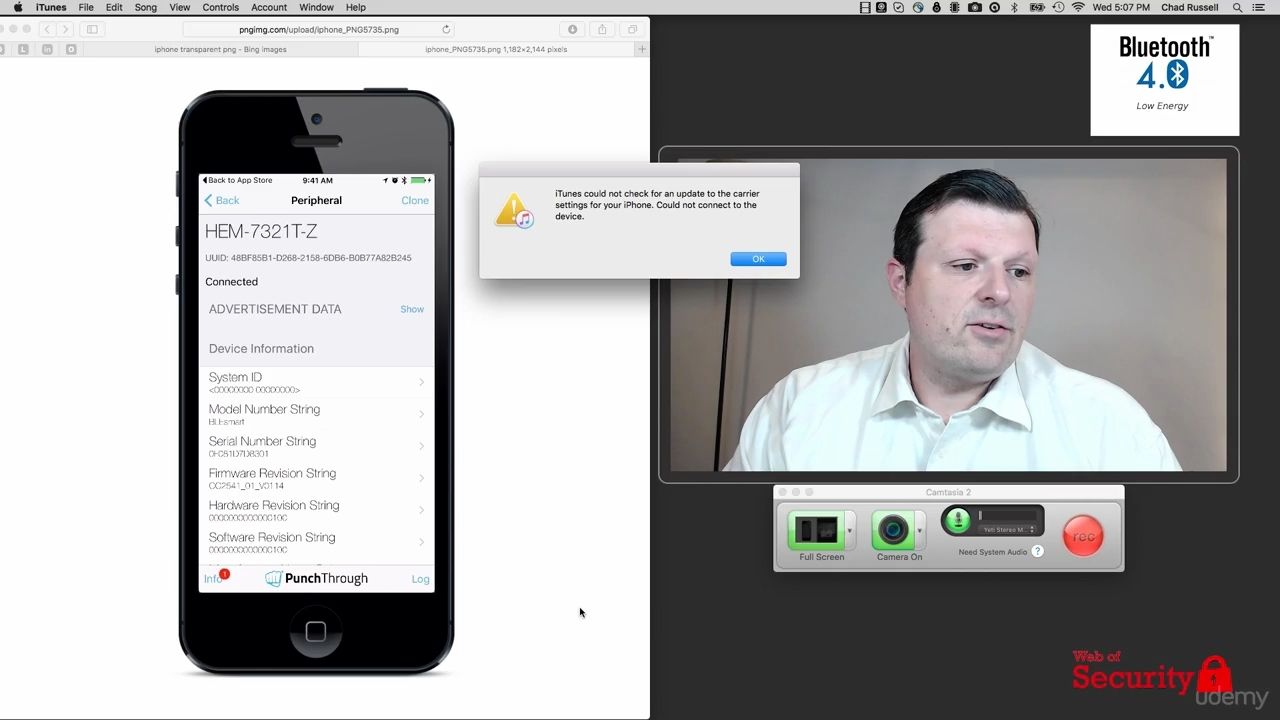The image size is (1280, 720).
Task: Click the HEM-7321T-Z device name text
Action: (261, 231)
